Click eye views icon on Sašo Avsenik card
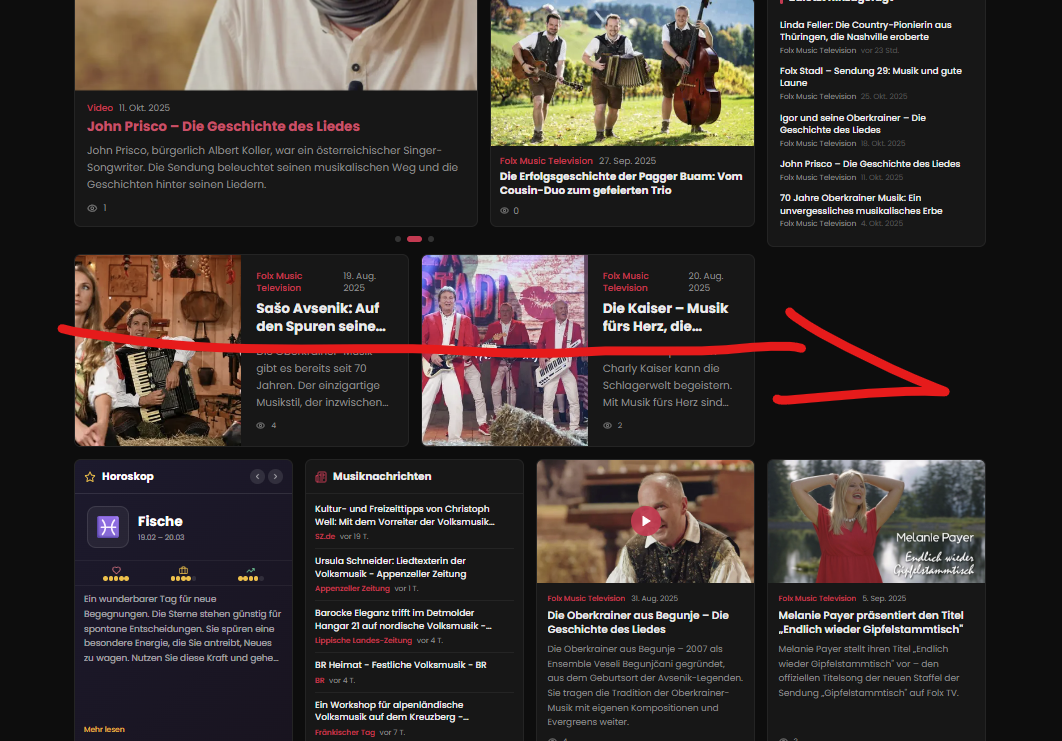The width and height of the screenshot is (1062, 741). (x=261, y=425)
